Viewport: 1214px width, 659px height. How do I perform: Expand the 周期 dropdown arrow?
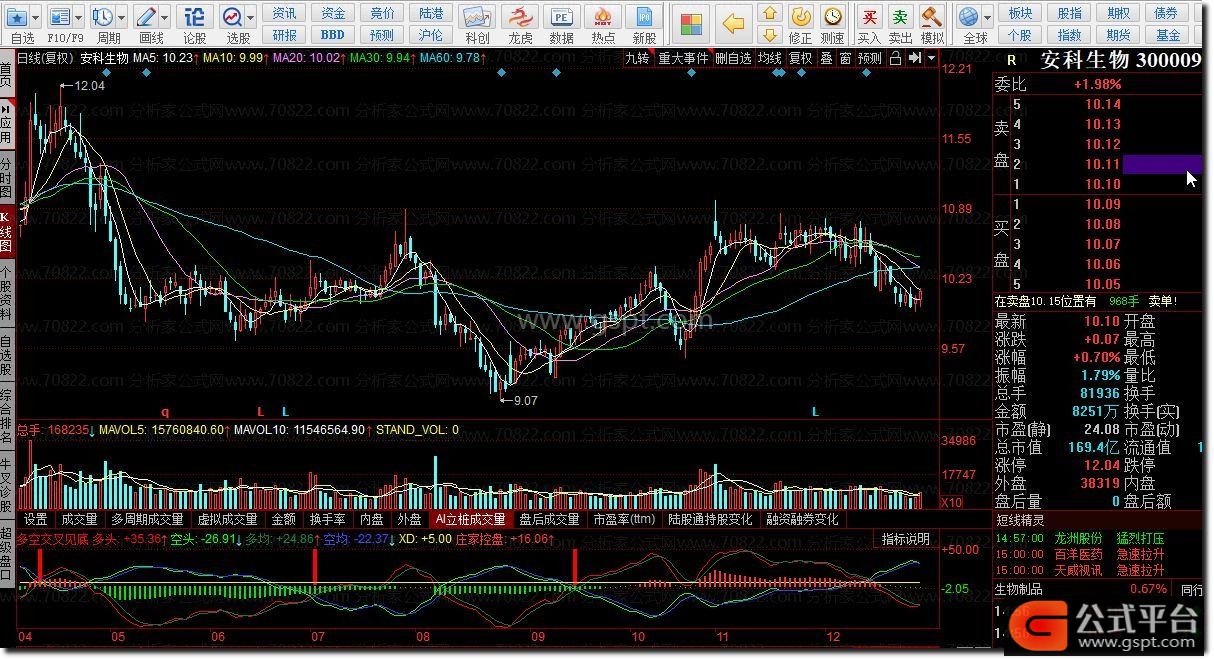pyautogui.click(x=122, y=17)
